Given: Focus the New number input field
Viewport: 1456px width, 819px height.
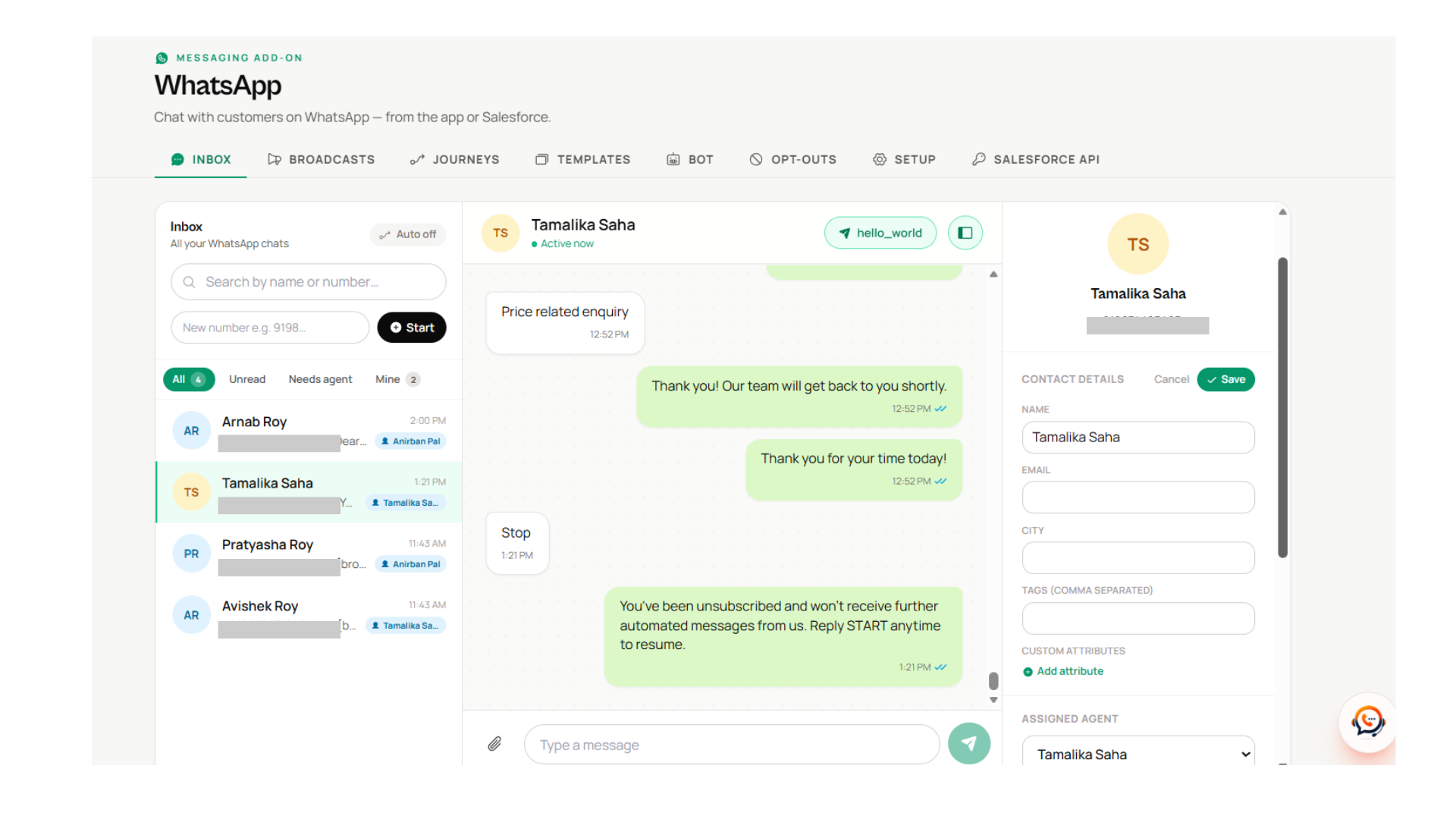Looking at the screenshot, I should coord(270,328).
